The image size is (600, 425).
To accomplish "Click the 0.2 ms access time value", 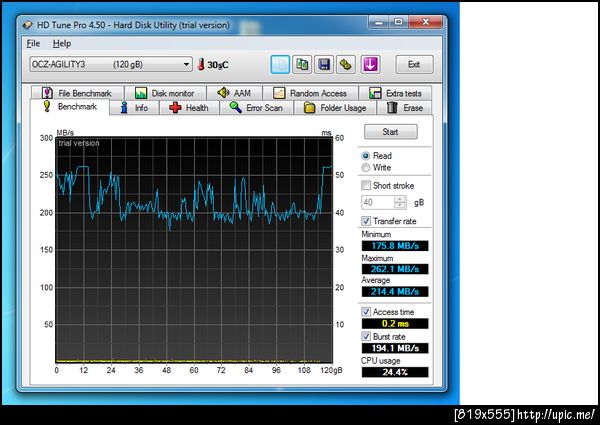I will pos(395,324).
